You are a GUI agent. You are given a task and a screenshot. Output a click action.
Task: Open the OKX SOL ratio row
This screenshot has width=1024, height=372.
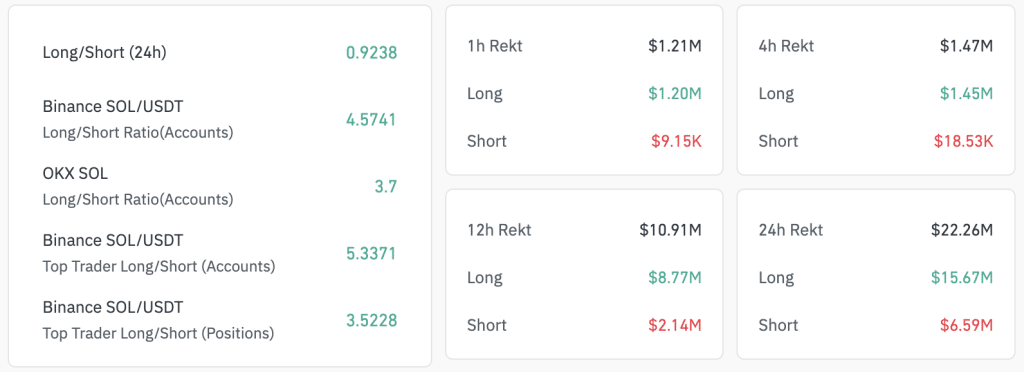(219, 186)
